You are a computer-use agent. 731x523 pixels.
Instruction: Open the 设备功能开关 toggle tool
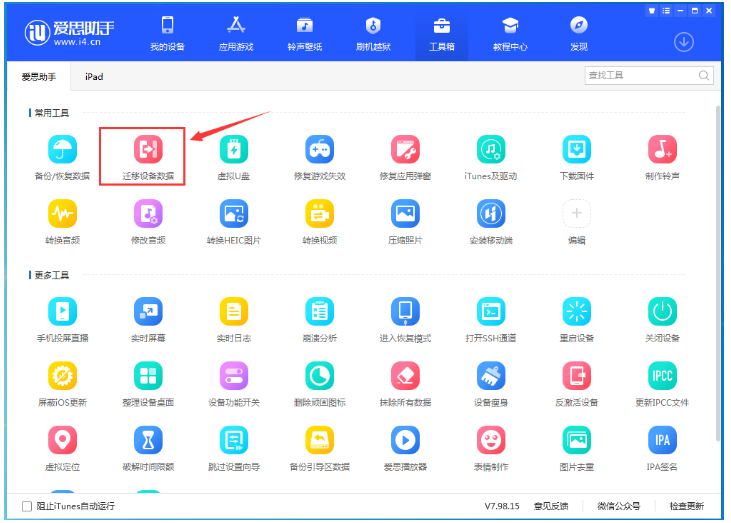pyautogui.click(x=234, y=385)
